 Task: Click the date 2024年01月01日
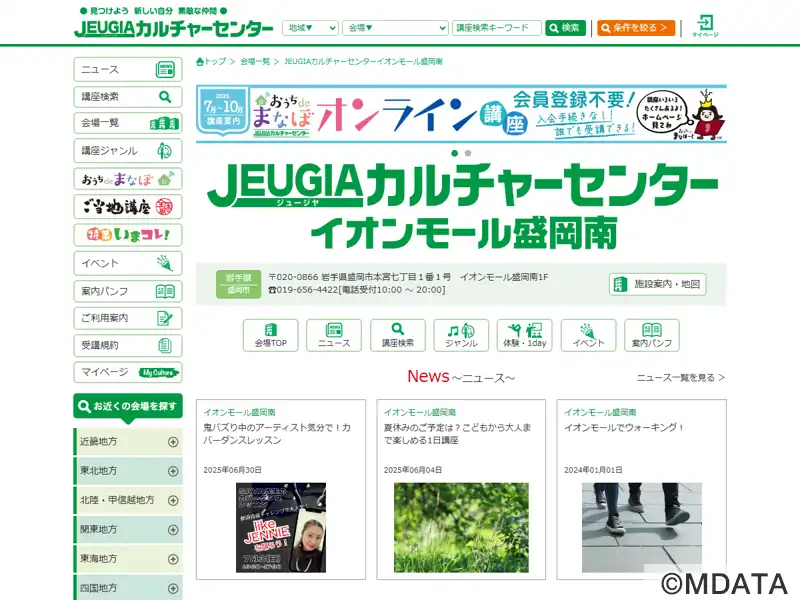(593, 470)
